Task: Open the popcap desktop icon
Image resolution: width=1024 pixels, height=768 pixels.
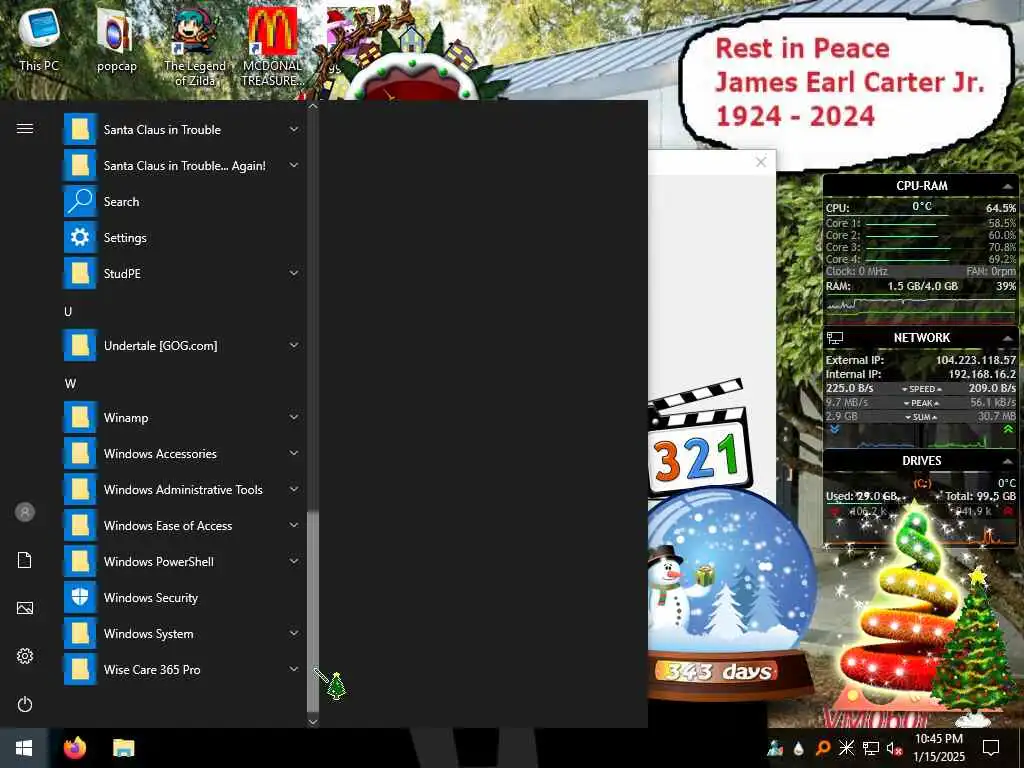Action: tap(116, 39)
